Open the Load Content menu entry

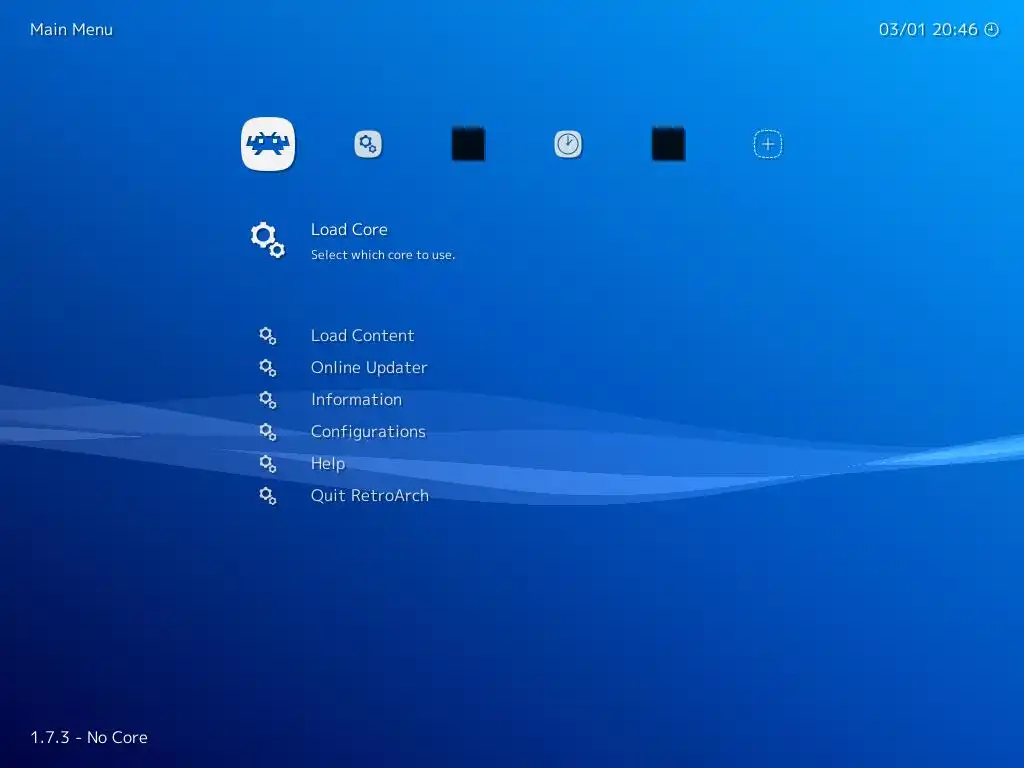pos(362,336)
